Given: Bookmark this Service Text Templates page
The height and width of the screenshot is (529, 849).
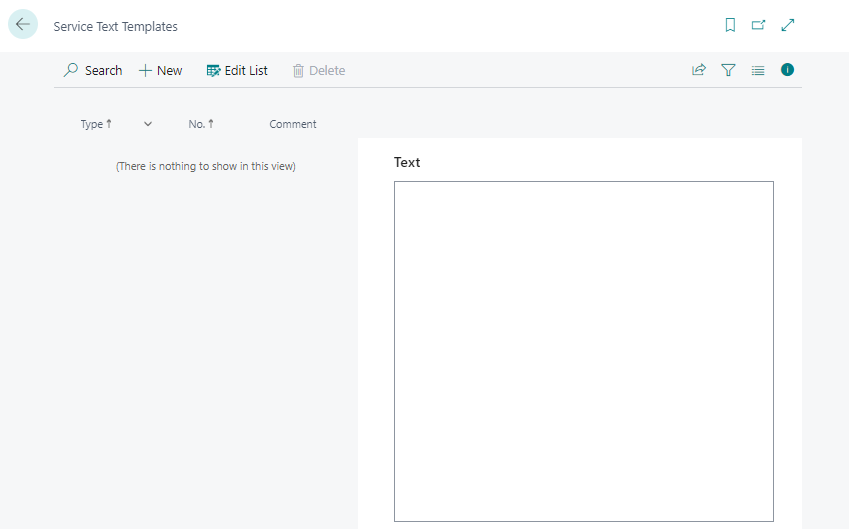Looking at the screenshot, I should (x=730, y=25).
